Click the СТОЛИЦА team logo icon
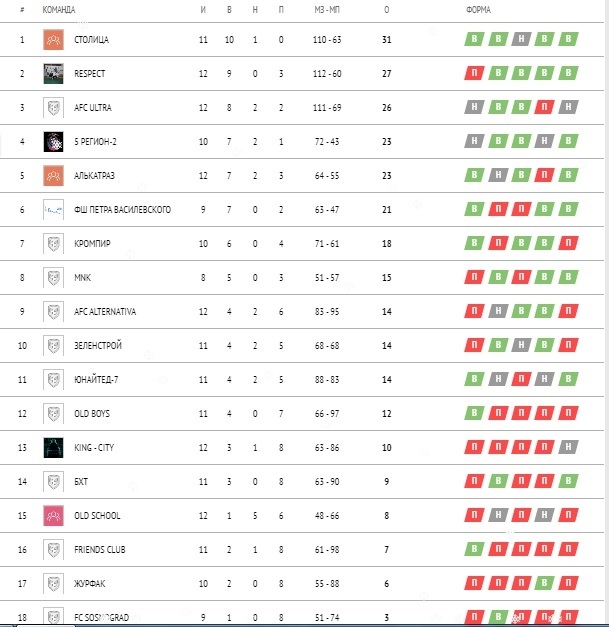Image resolution: width=609 pixels, height=627 pixels. pyautogui.click(x=53, y=40)
